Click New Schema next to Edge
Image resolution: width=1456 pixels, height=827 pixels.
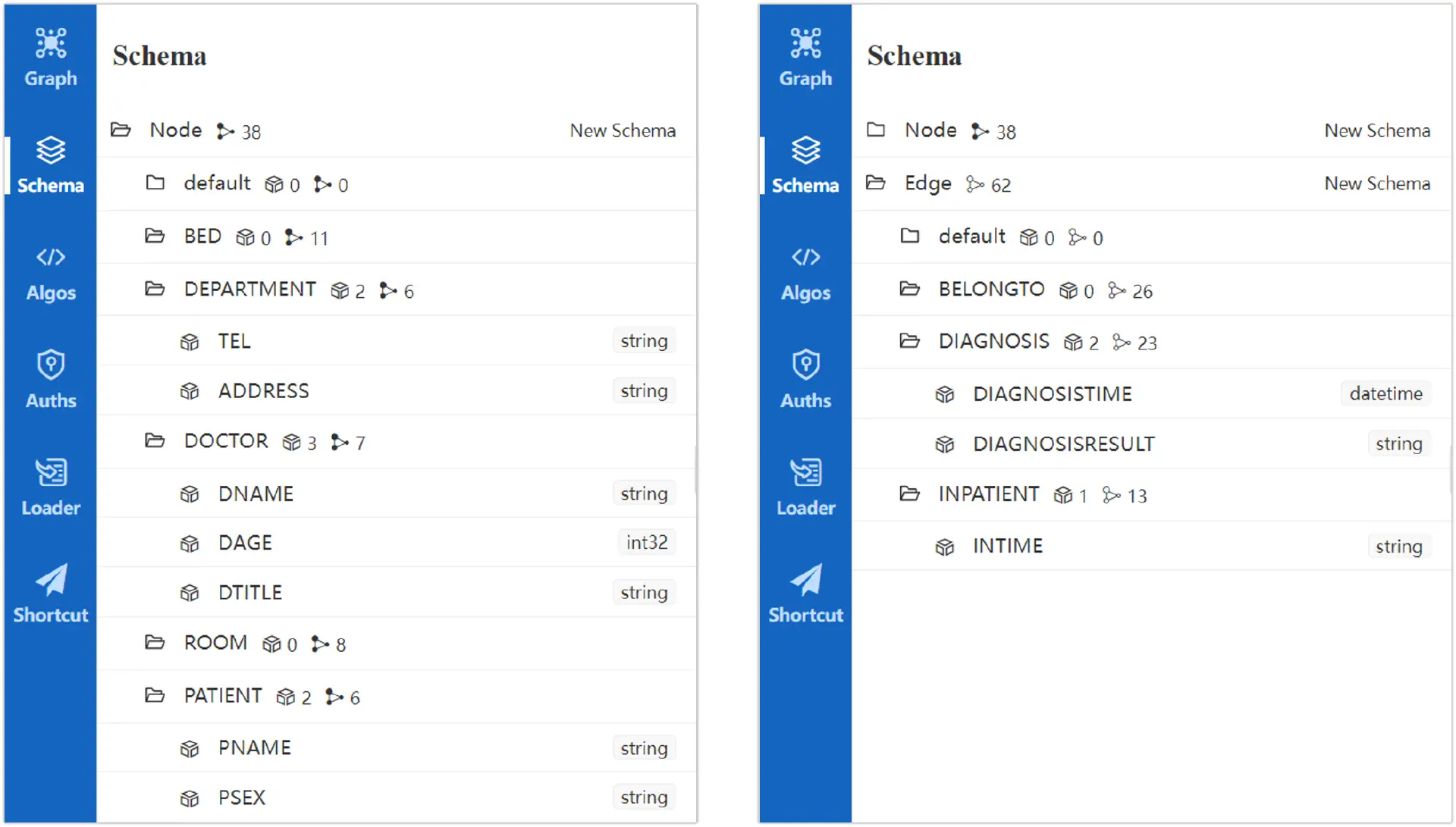coord(1376,183)
